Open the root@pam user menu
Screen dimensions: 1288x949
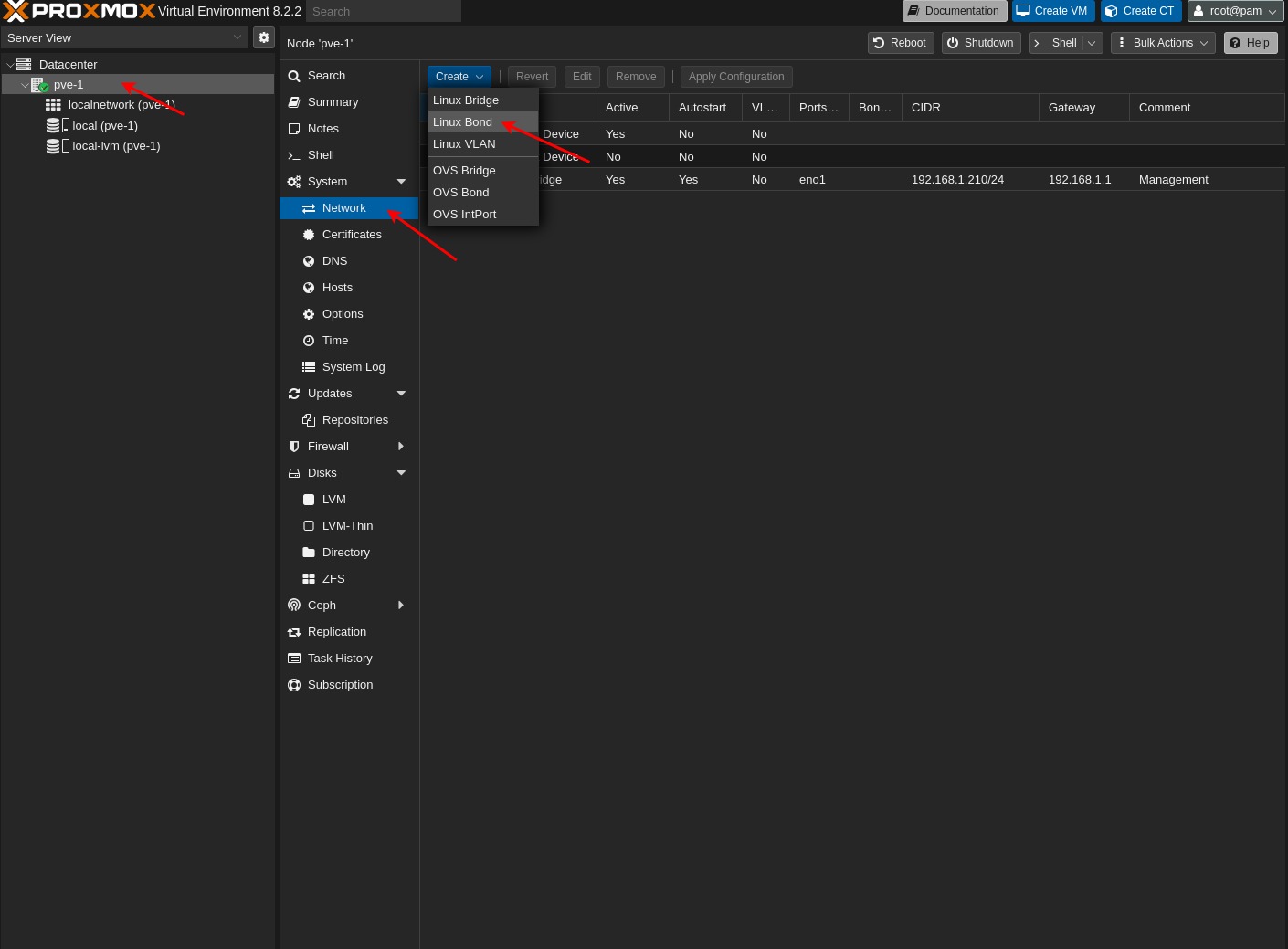tap(1235, 11)
